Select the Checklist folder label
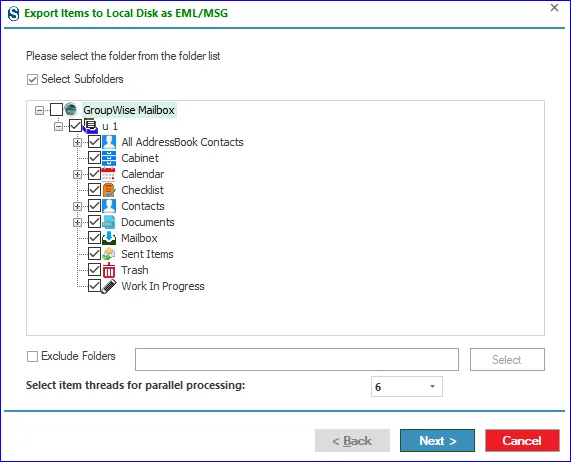 pos(142,190)
